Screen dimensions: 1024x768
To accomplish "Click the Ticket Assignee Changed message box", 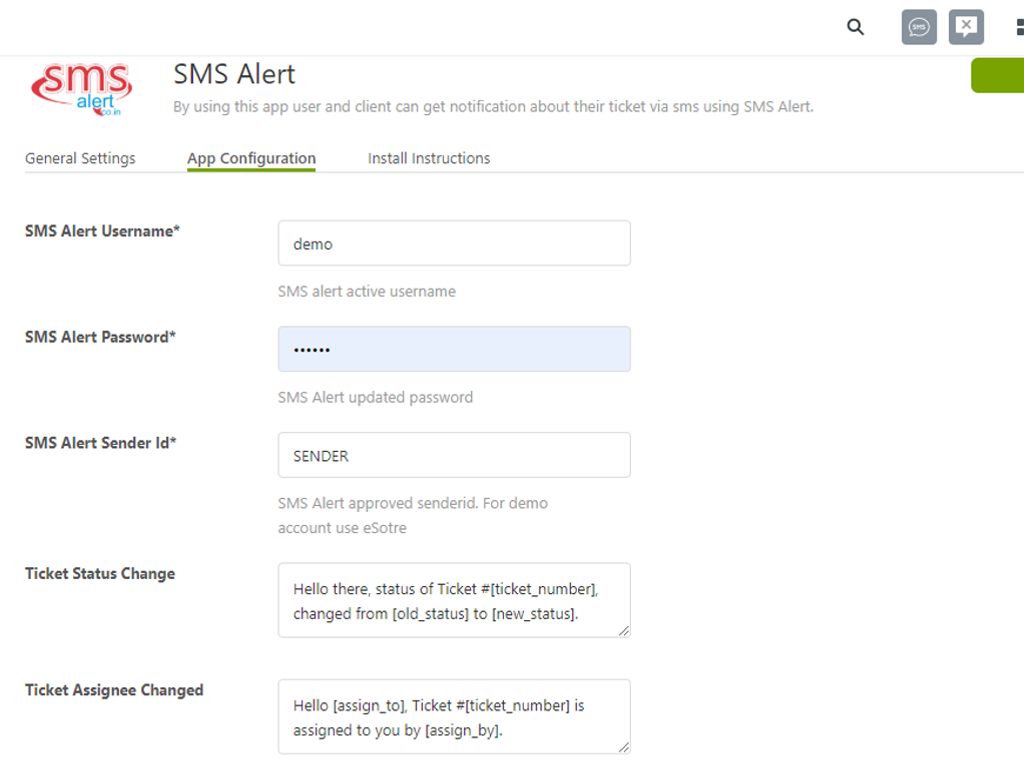I will [x=454, y=716].
